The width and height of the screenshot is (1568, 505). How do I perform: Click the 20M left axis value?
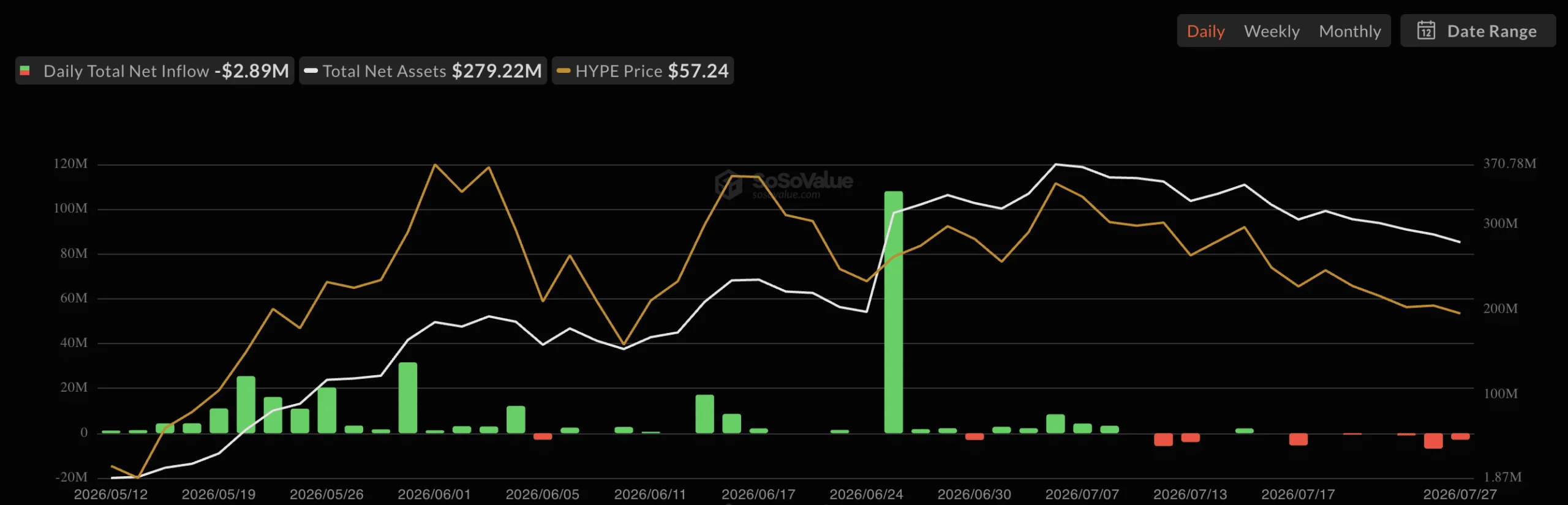pyautogui.click(x=73, y=387)
